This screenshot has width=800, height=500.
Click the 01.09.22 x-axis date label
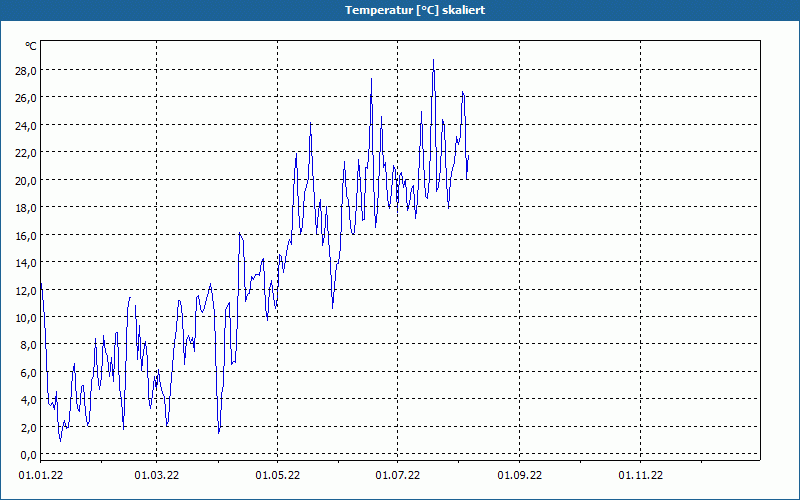point(520,476)
